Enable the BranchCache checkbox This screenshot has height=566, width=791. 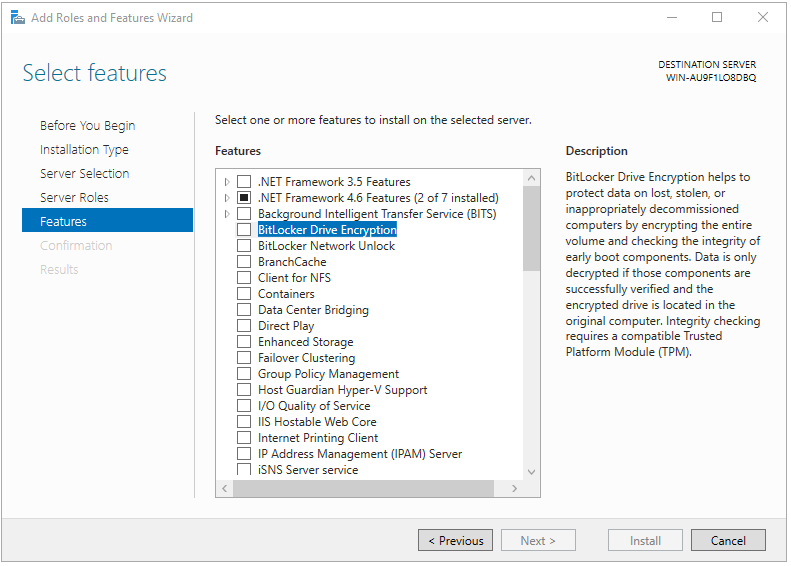click(244, 262)
